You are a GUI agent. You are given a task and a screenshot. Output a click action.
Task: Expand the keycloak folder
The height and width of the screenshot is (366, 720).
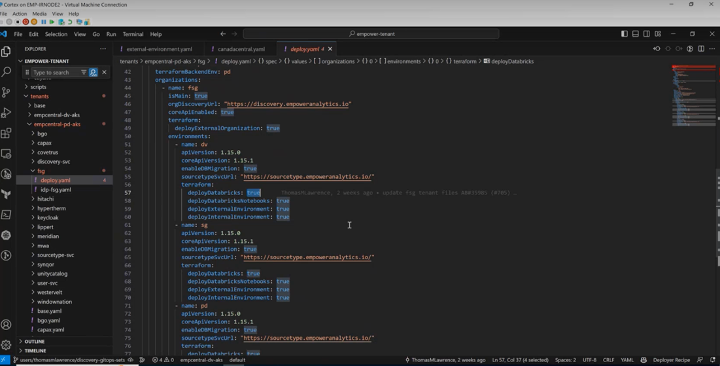[x=48, y=217]
